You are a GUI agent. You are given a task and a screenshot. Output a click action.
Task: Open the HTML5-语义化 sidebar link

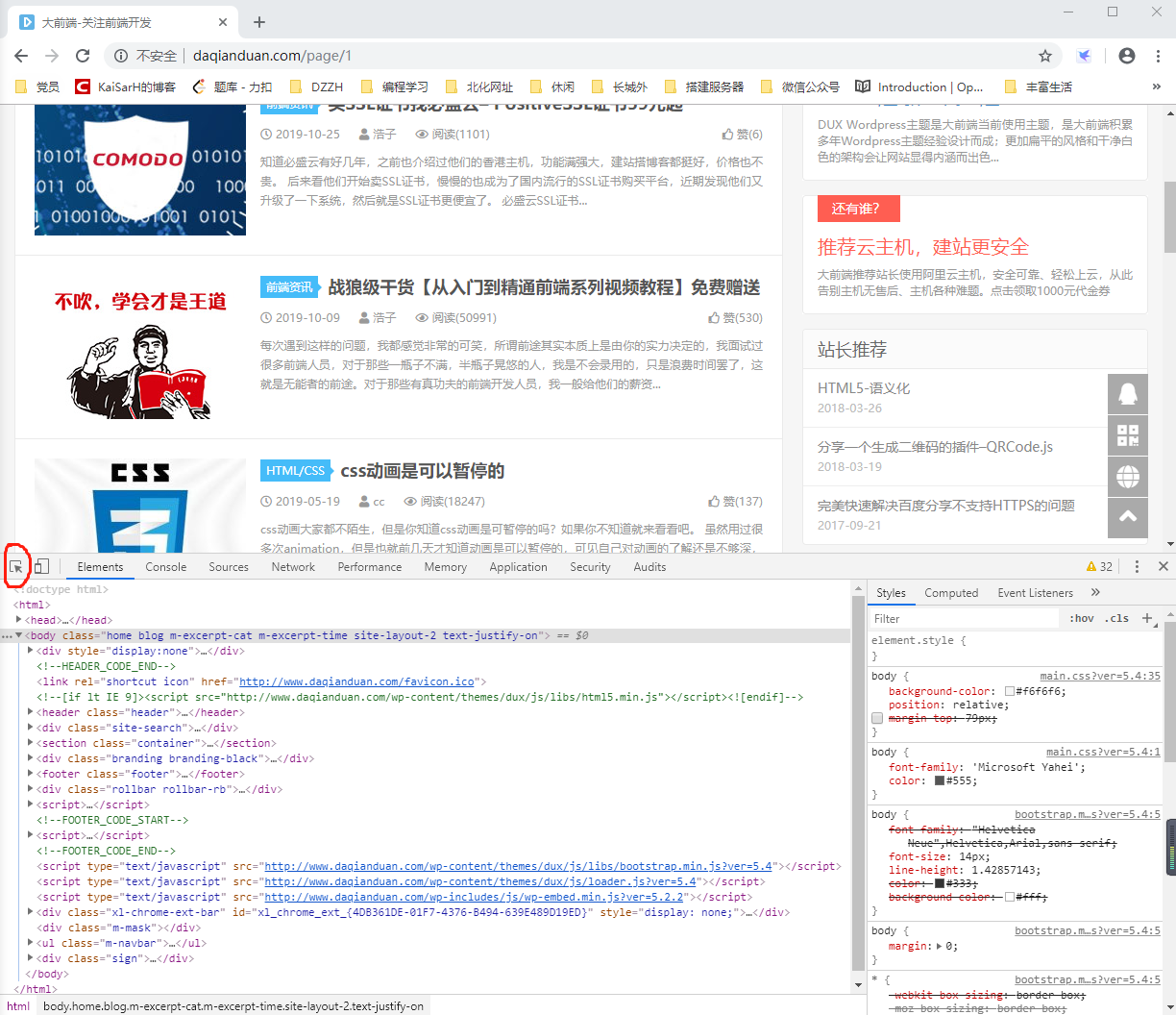(x=864, y=388)
